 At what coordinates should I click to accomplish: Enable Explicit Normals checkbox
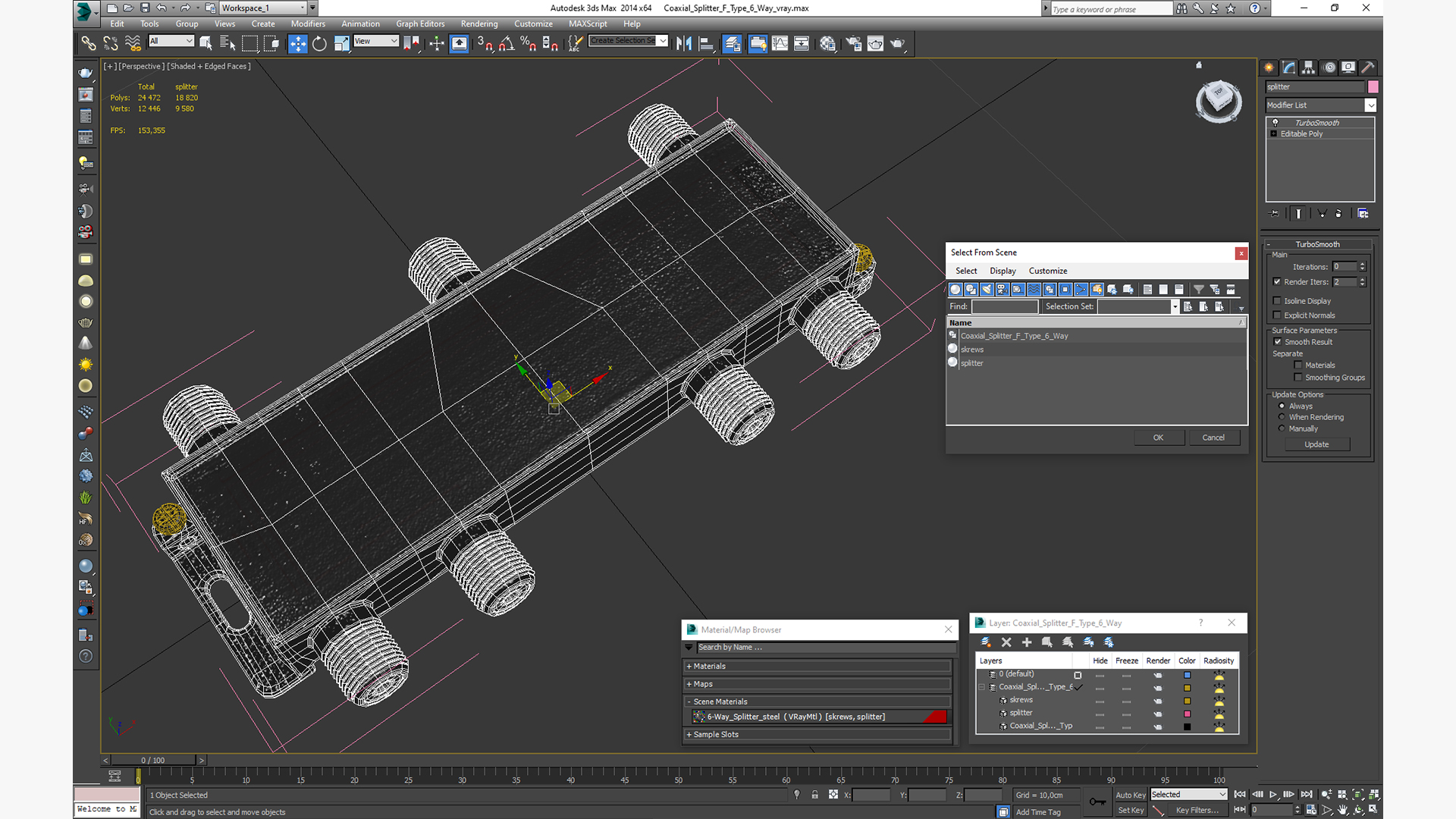click(1277, 315)
